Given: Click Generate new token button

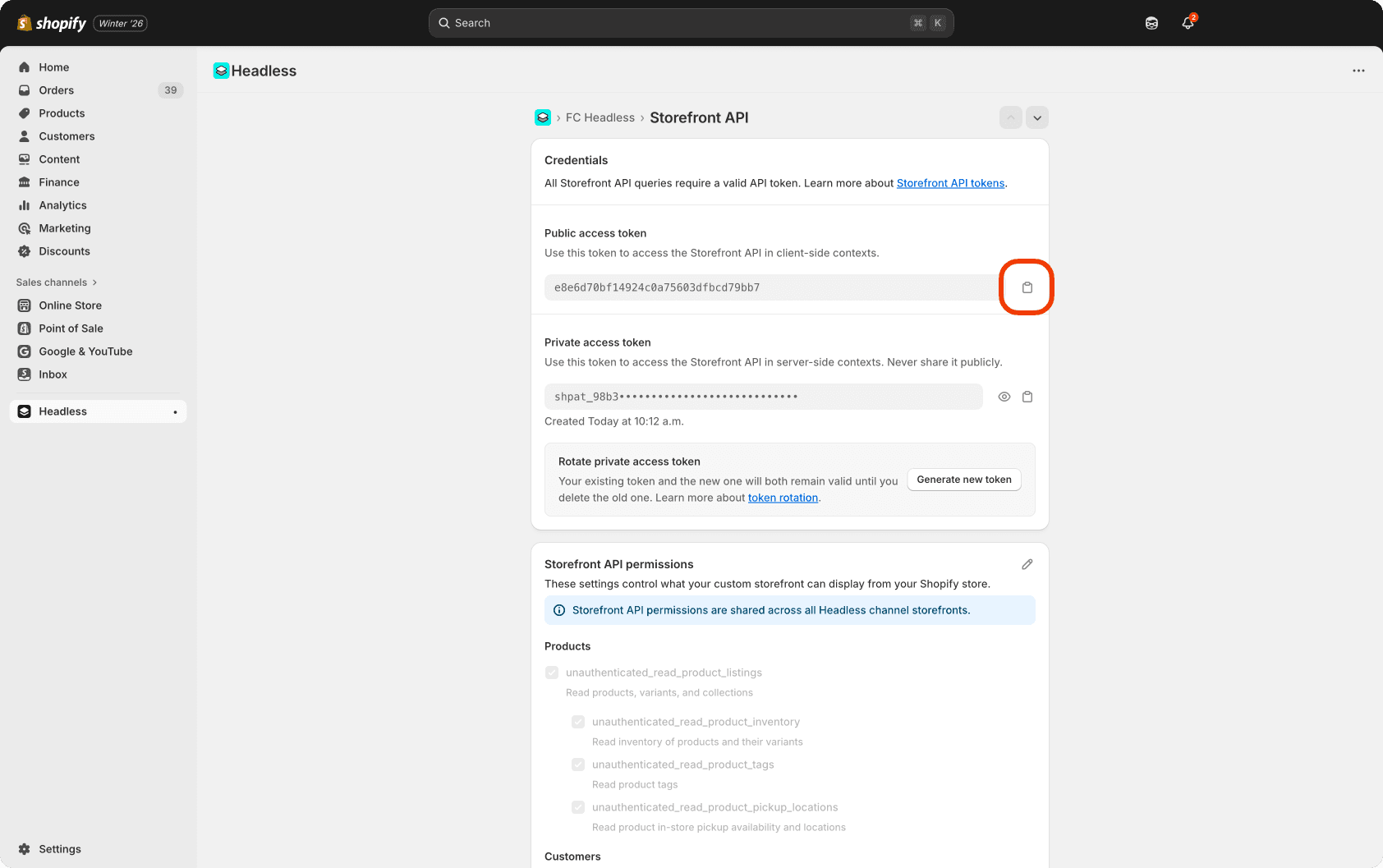Looking at the screenshot, I should point(964,480).
